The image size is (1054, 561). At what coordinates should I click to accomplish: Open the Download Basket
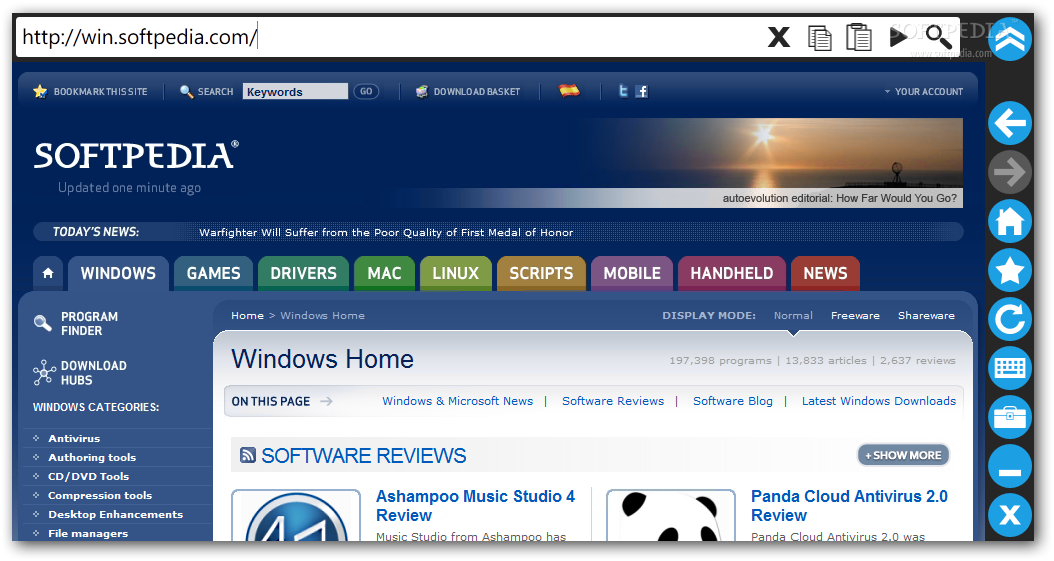(x=468, y=91)
